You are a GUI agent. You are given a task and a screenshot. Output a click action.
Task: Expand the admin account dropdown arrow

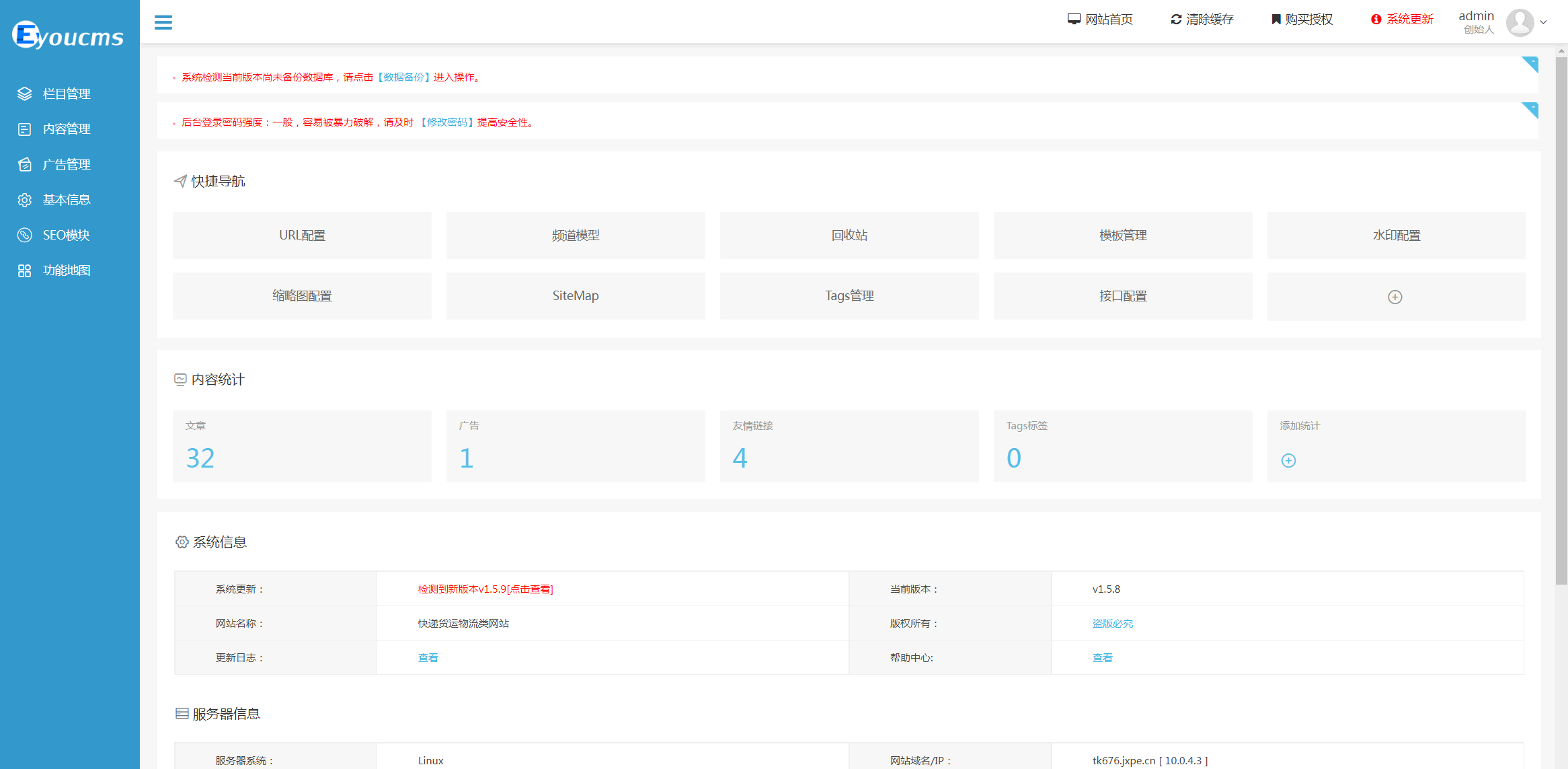1543,22
